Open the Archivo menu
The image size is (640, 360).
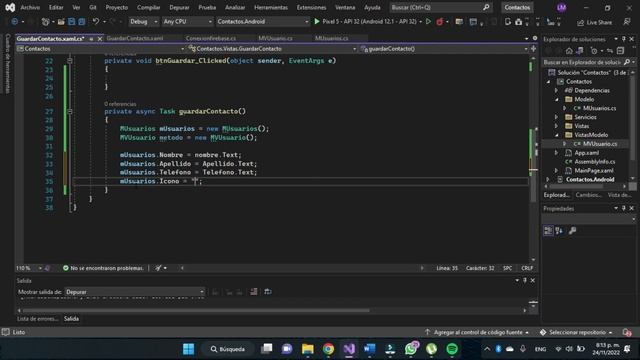[x=30, y=7]
